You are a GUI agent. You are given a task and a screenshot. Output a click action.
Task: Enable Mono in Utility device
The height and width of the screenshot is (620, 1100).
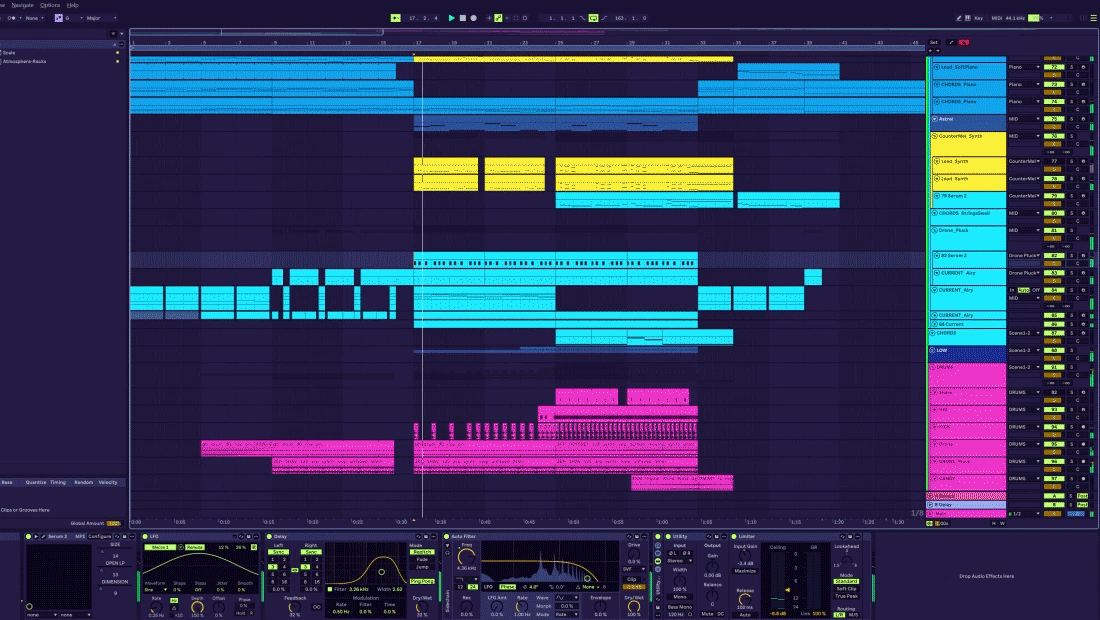tap(680, 597)
